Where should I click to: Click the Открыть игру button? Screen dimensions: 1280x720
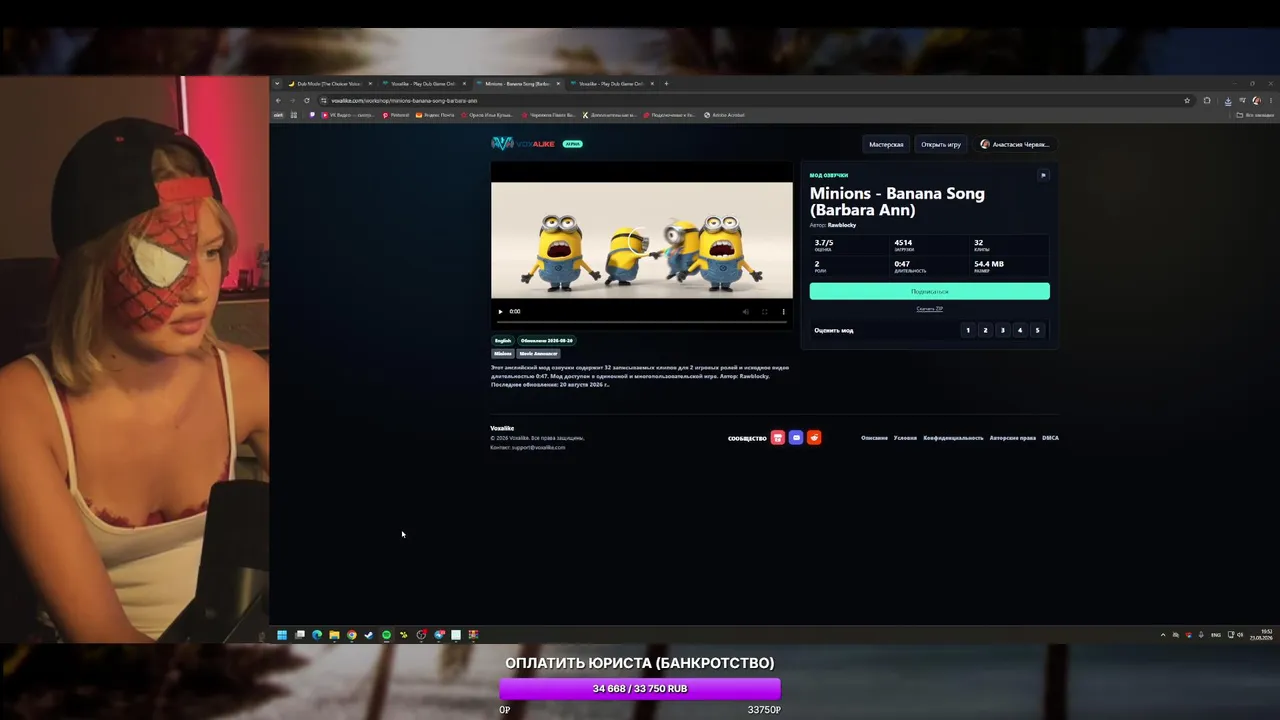tap(941, 144)
